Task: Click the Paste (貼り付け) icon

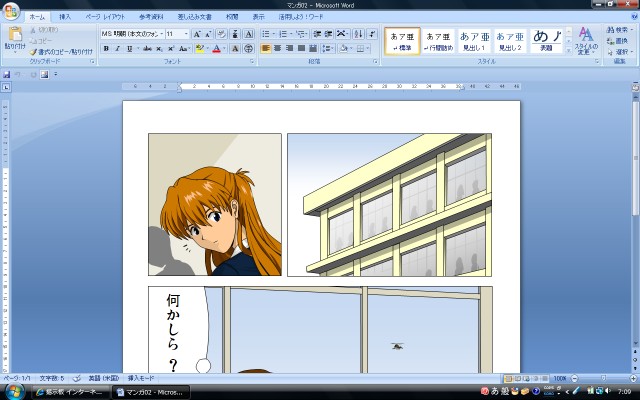Action: pos(14,38)
